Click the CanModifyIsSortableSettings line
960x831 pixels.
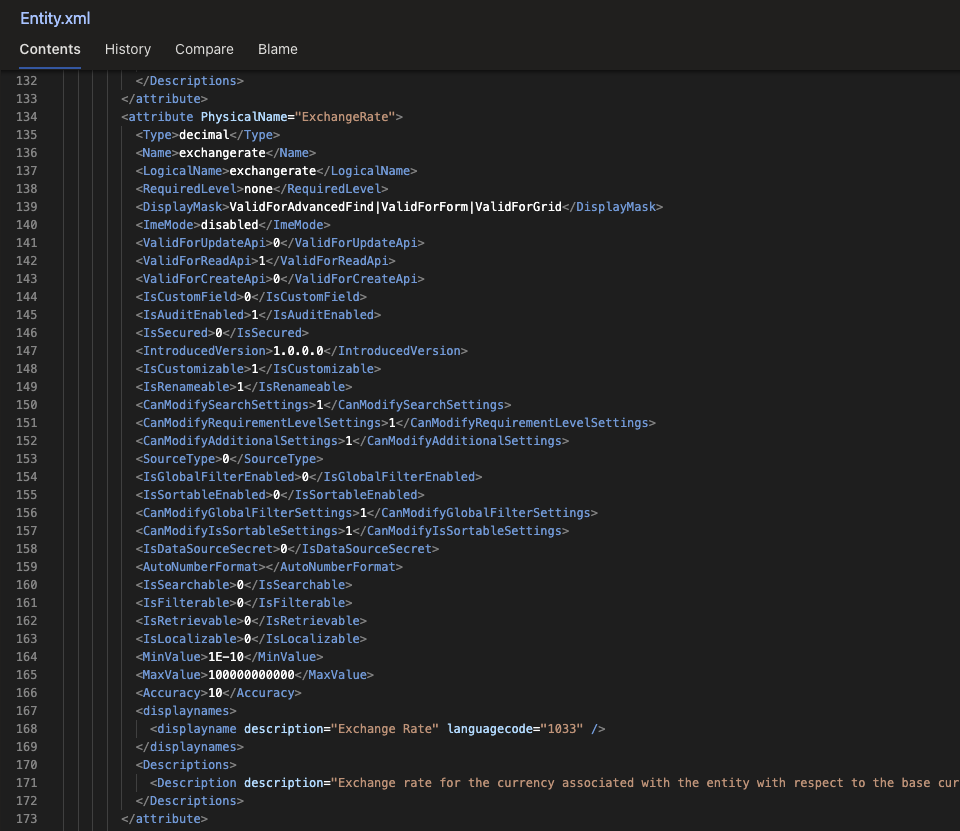click(352, 531)
